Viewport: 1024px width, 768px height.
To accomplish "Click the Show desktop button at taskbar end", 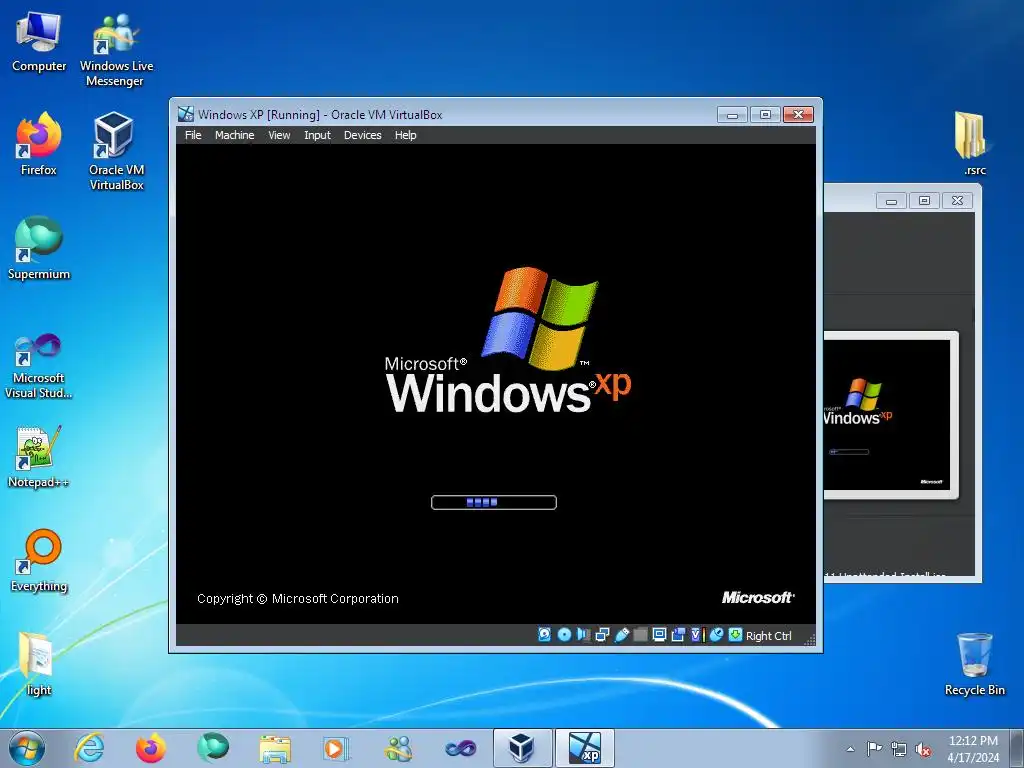I will coord(1017,748).
